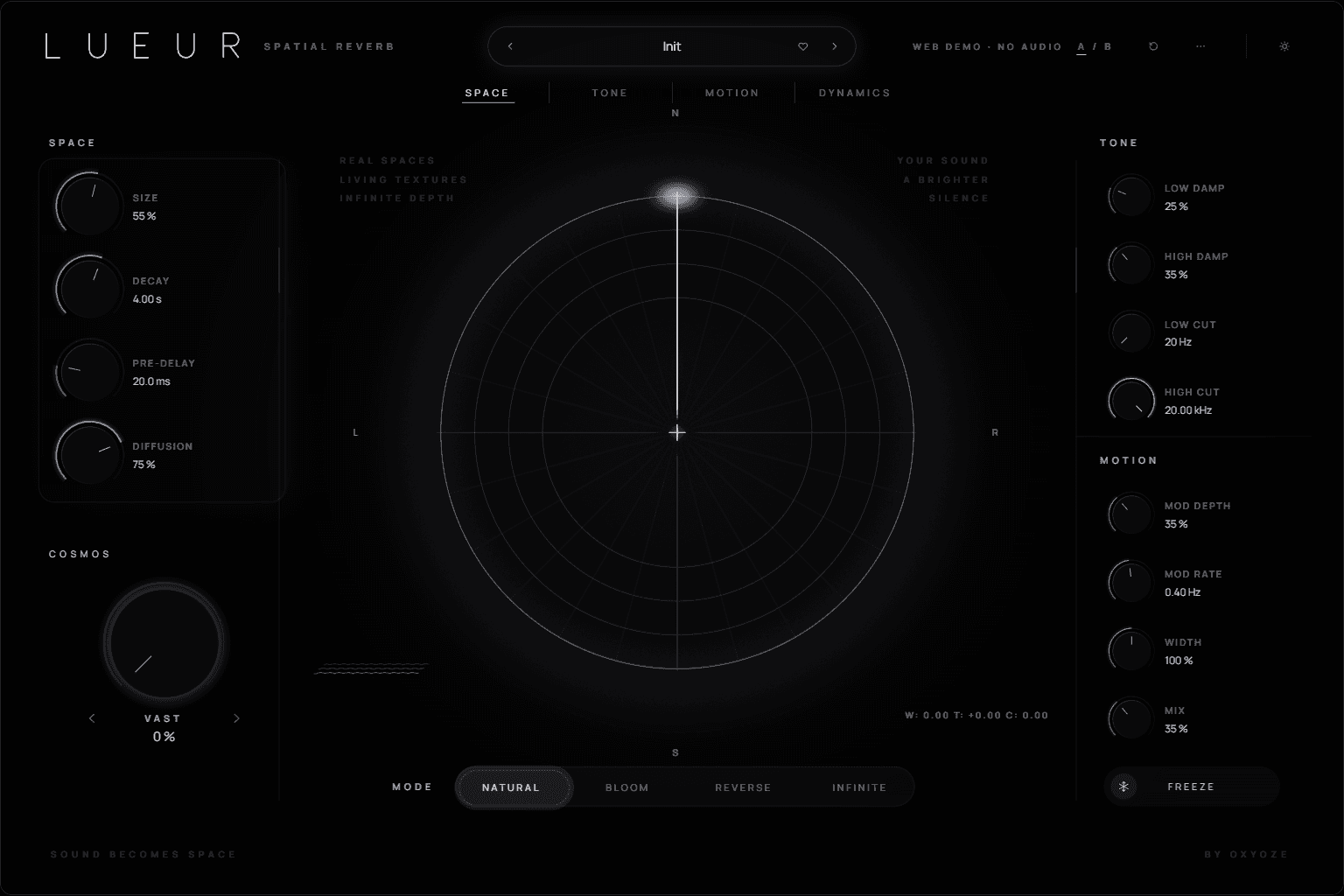This screenshot has height=896, width=1344.
Task: Switch to B state in A/B compare
Action: pos(1108,47)
